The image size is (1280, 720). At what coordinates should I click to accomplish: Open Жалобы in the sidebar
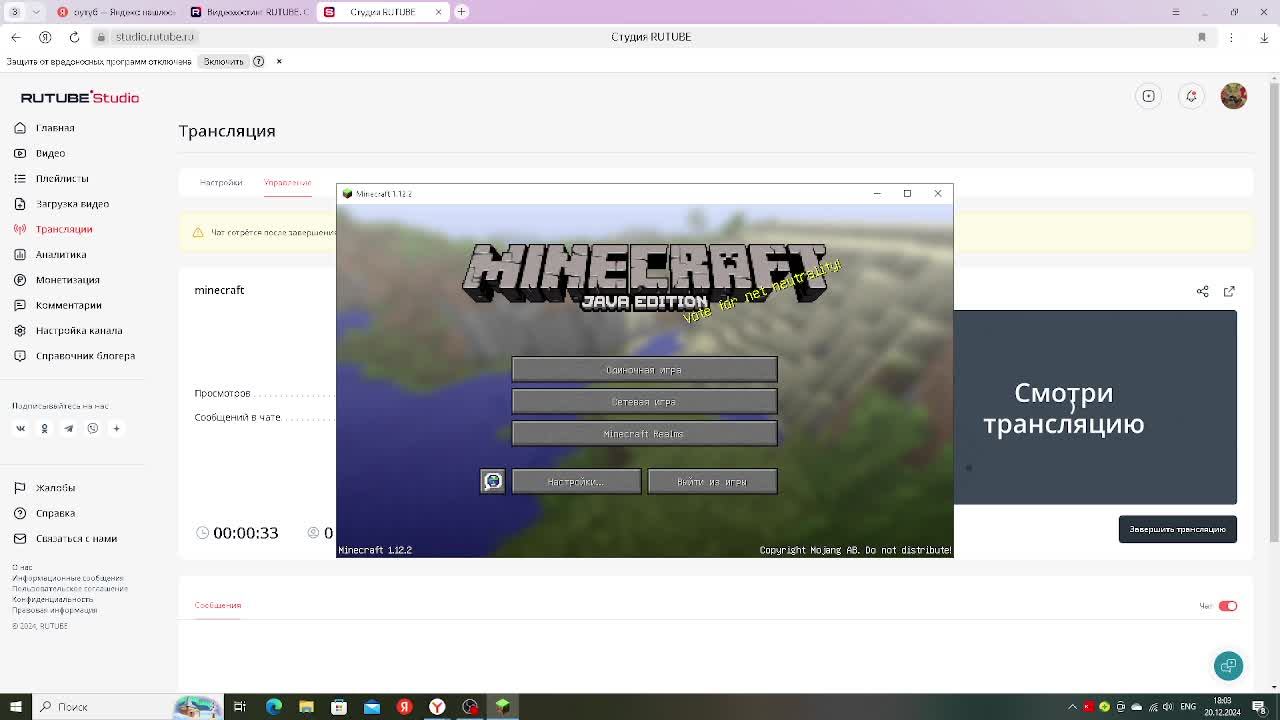(45, 488)
